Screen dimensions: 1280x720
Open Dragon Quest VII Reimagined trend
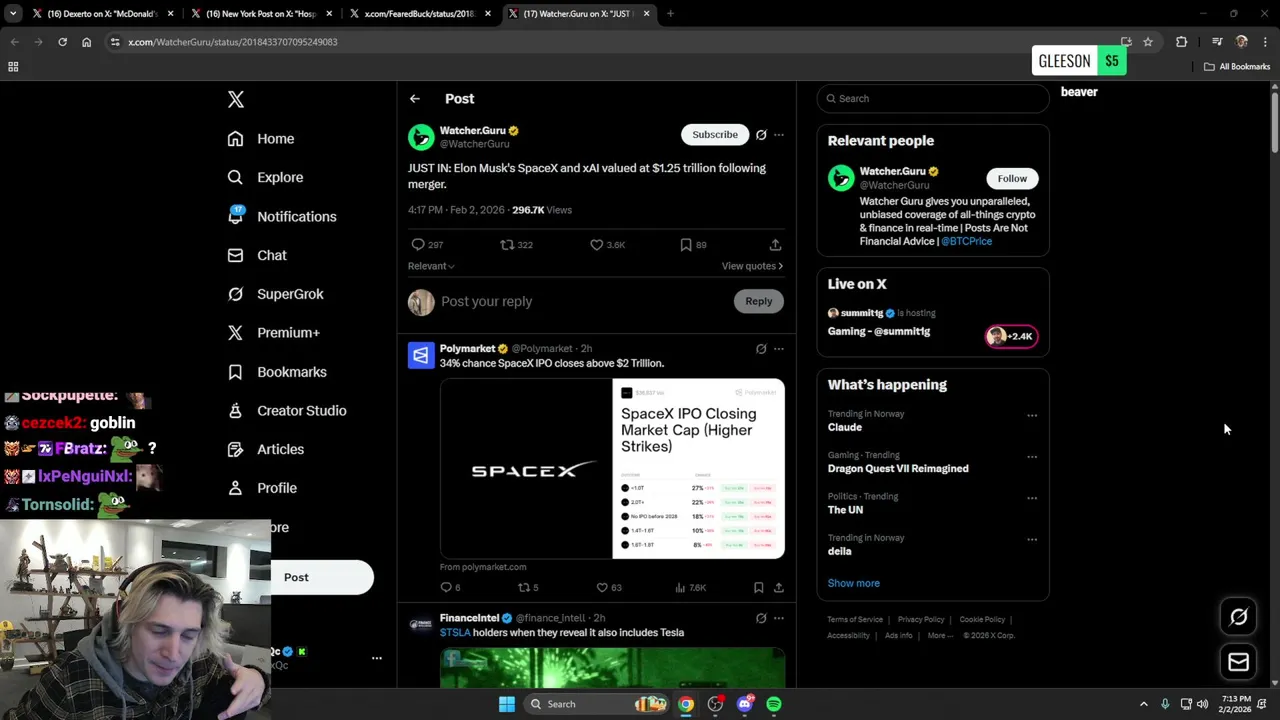click(898, 468)
